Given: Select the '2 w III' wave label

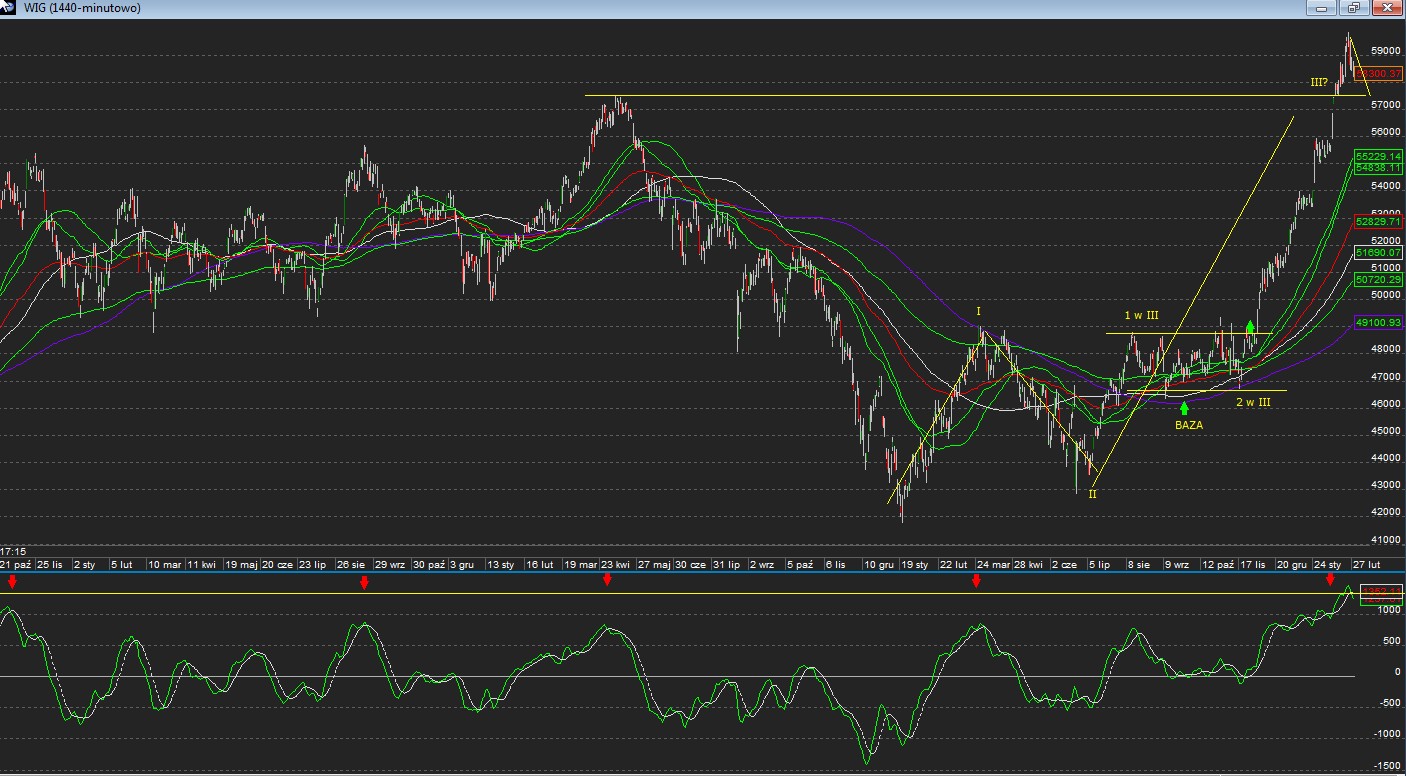Looking at the screenshot, I should coord(1253,402).
